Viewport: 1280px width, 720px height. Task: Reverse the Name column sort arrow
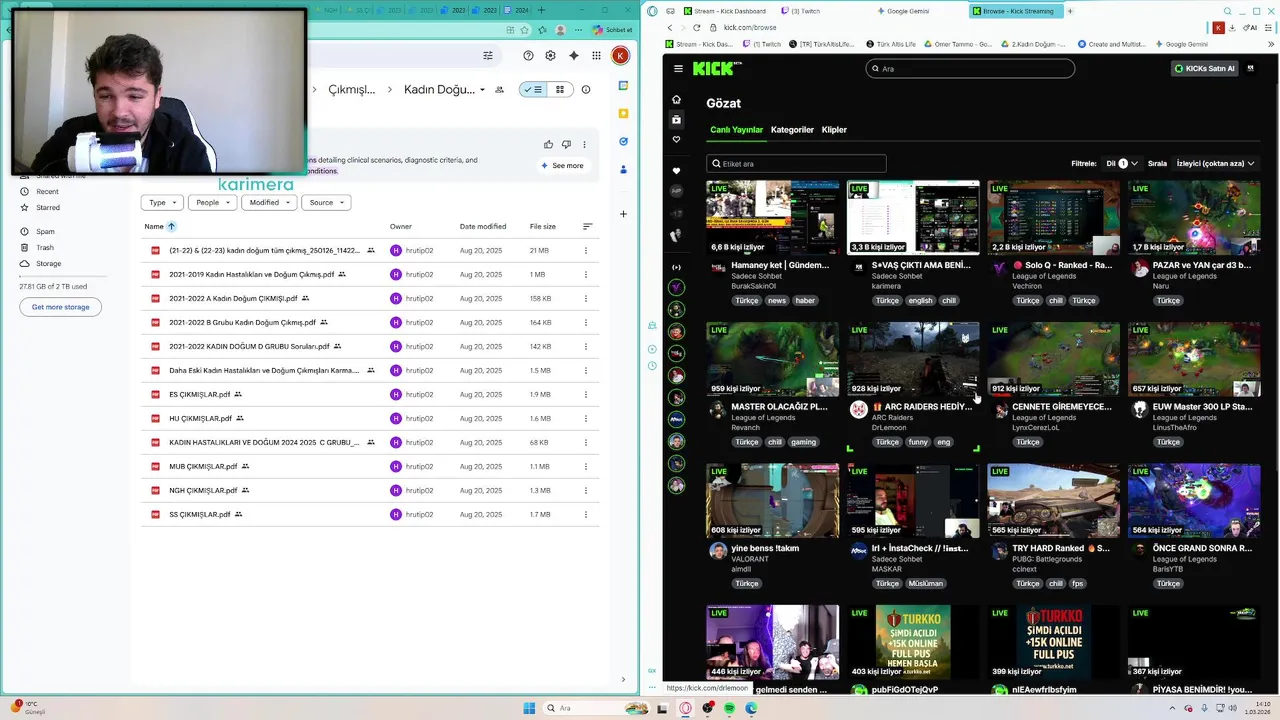point(171,226)
